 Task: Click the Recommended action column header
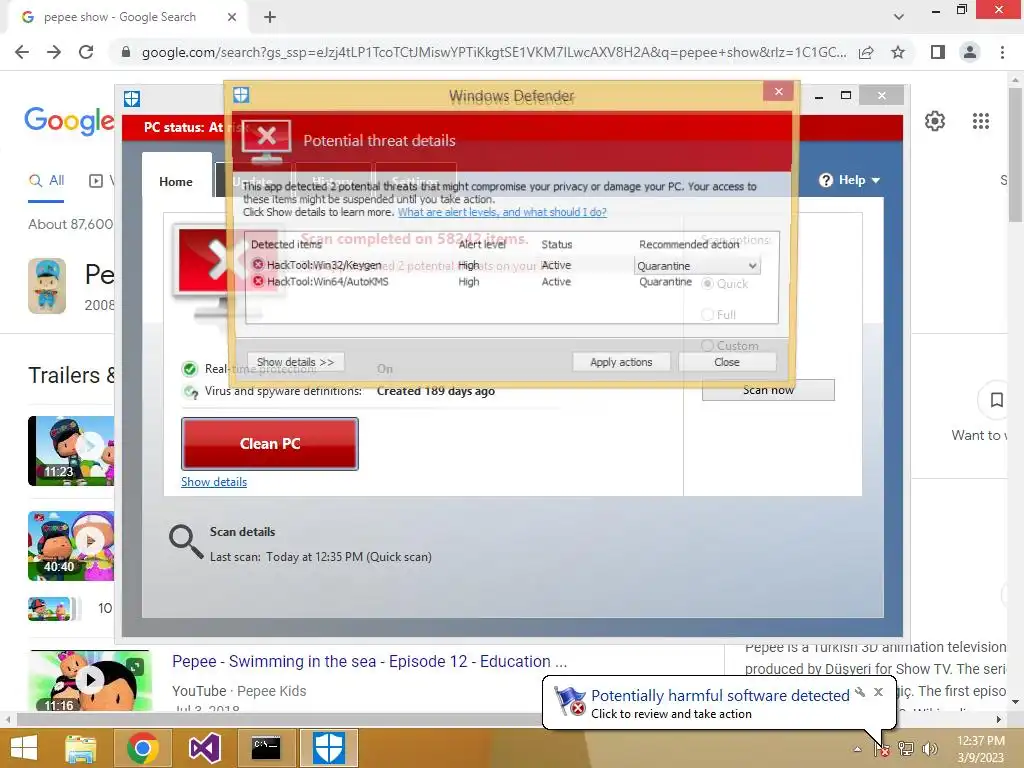[689, 244]
